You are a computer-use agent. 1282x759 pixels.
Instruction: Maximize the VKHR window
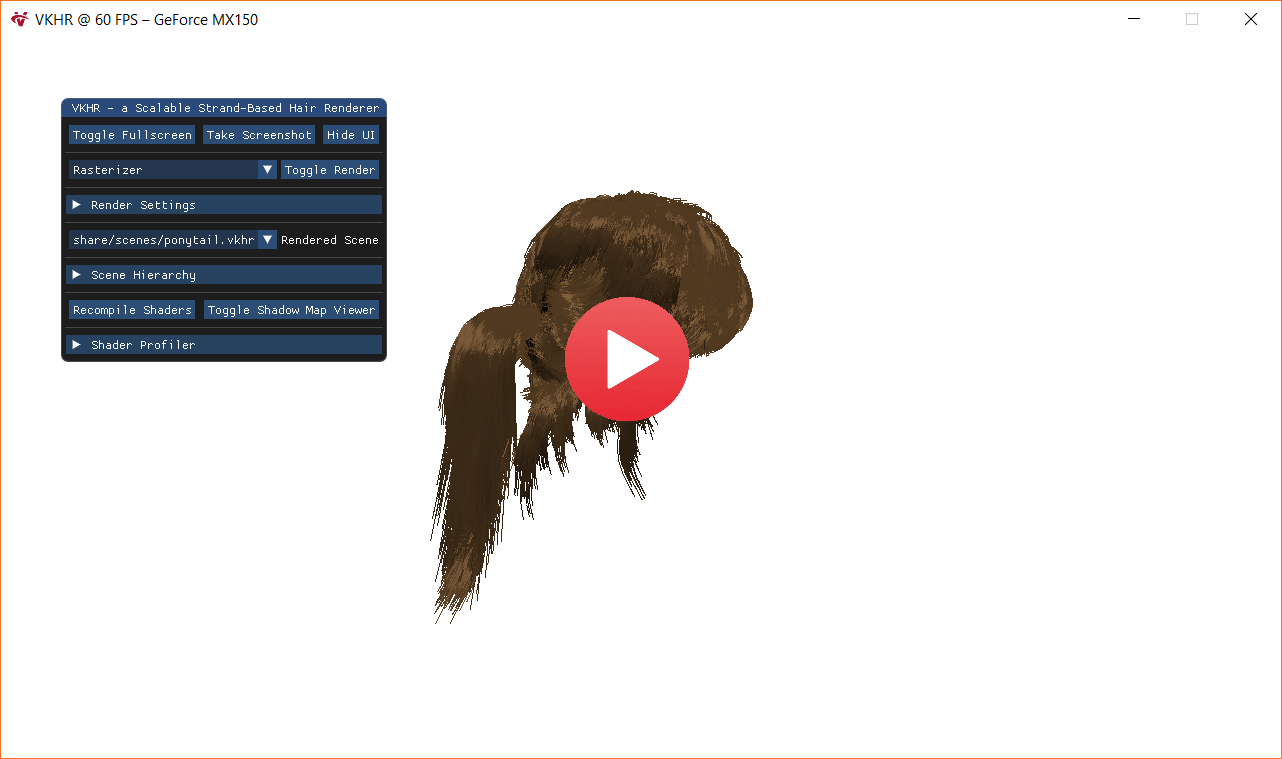pos(1192,19)
